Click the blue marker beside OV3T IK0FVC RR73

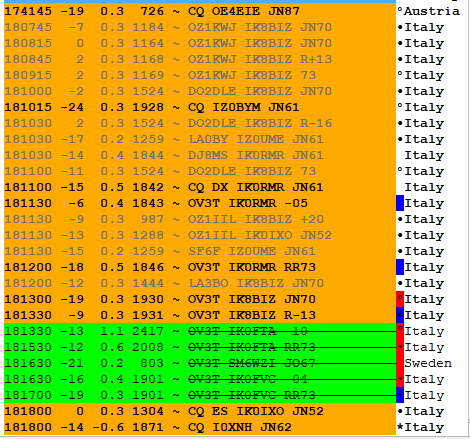pos(400,395)
